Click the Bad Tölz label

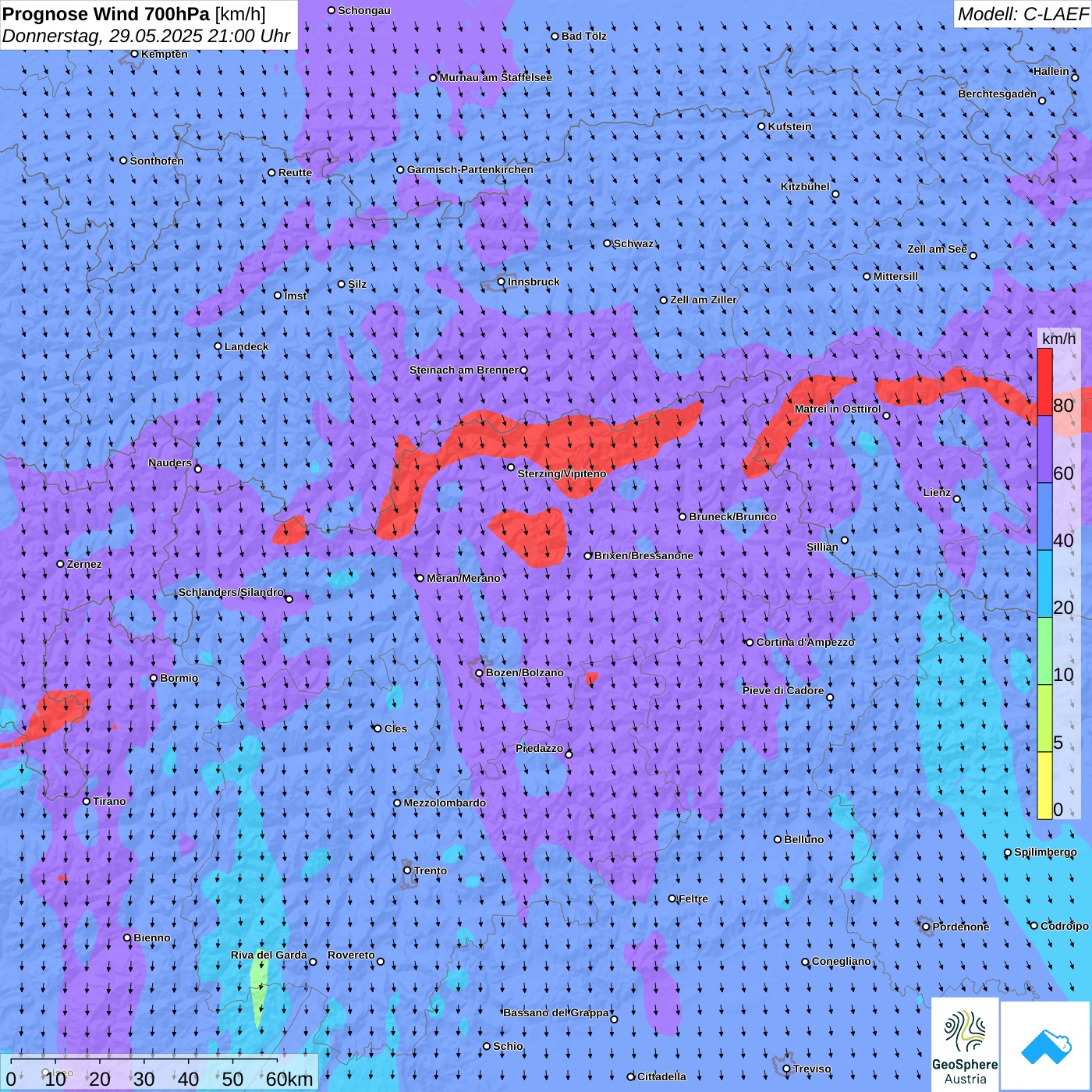(x=584, y=36)
